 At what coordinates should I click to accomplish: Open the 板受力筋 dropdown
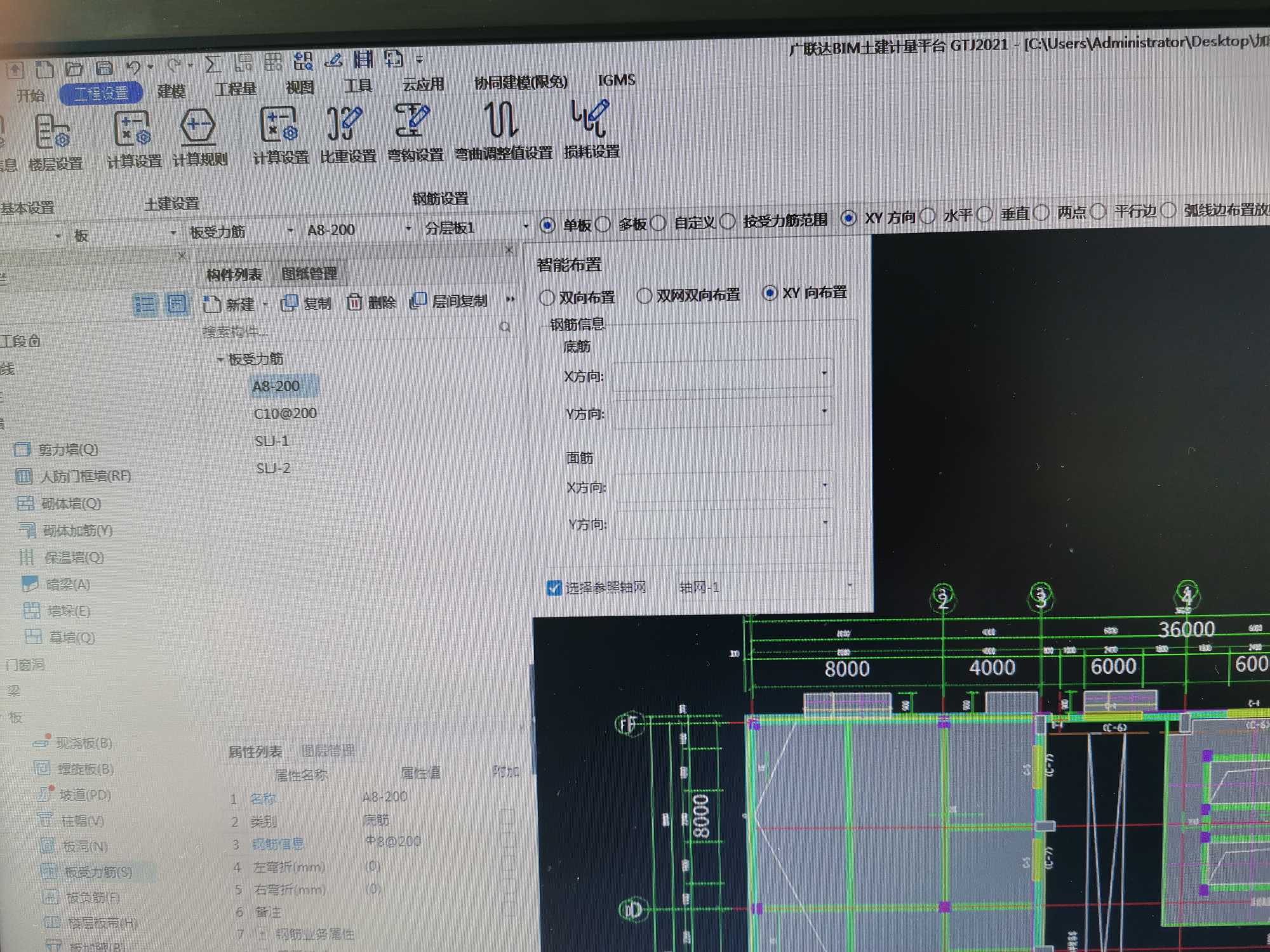(x=241, y=232)
